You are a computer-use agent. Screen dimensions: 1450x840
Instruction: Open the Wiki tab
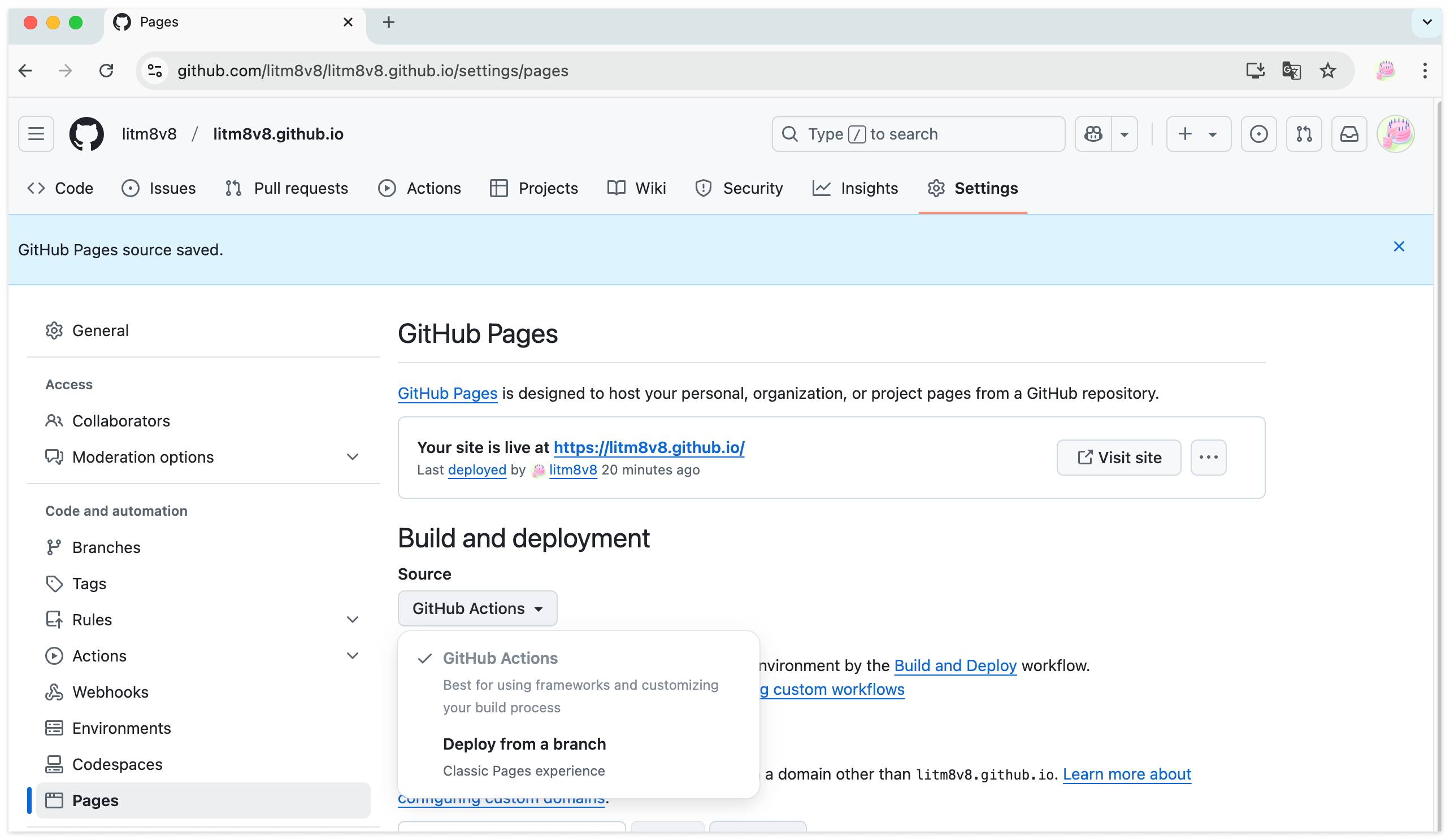[636, 188]
